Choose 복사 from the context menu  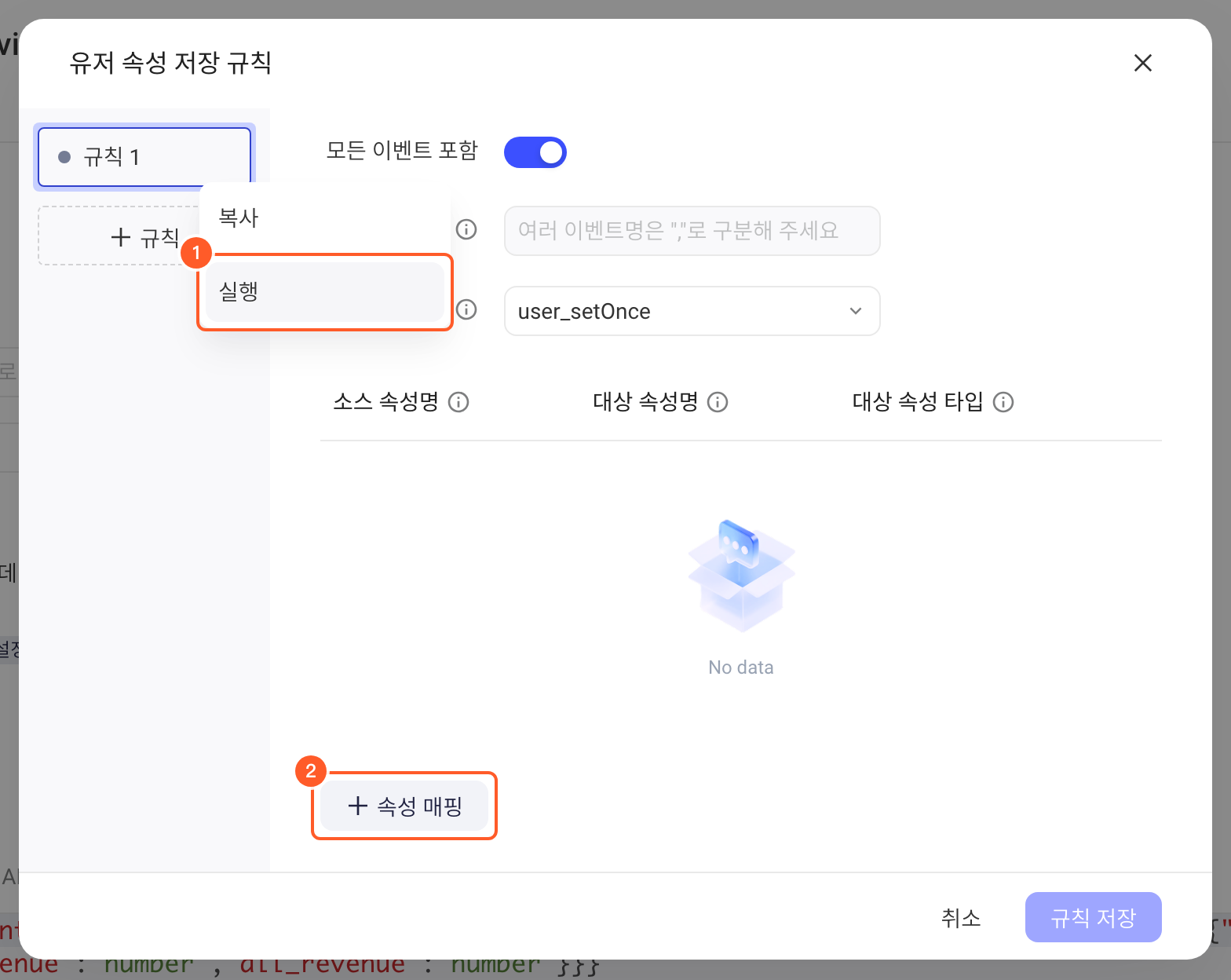[325, 218]
